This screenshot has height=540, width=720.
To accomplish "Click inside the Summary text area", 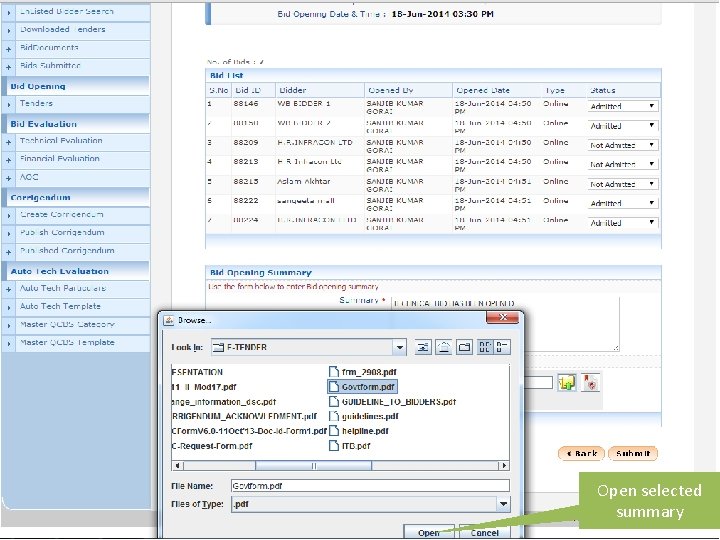I will pyautogui.click(x=505, y=324).
